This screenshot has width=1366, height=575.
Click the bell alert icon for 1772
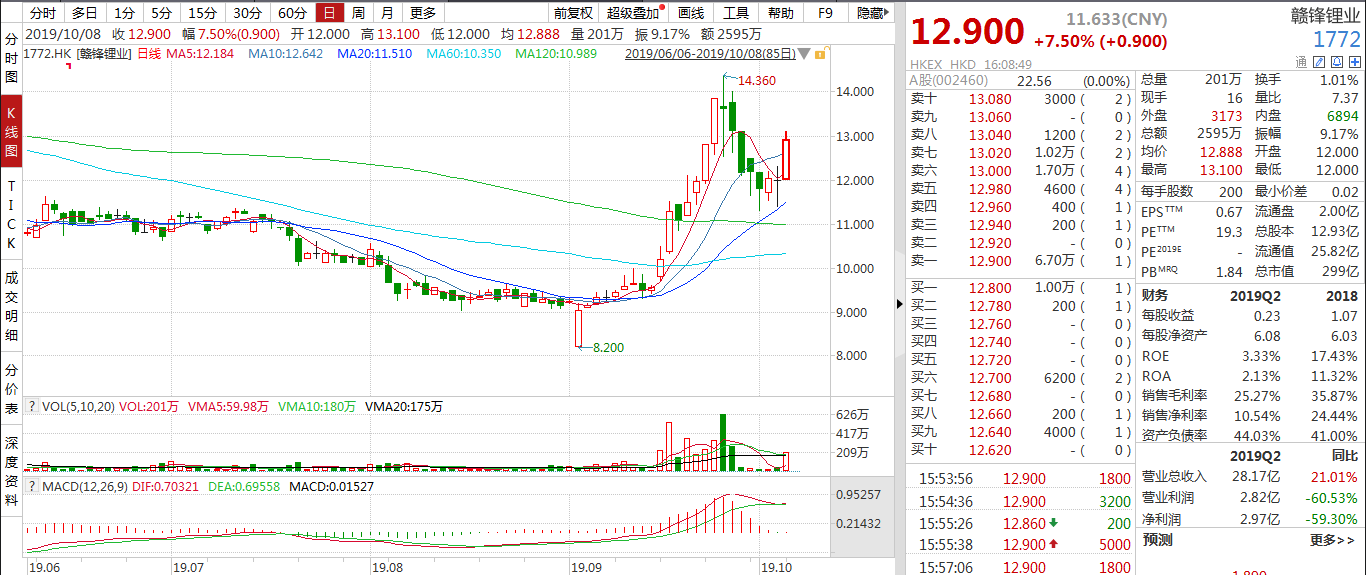pyautogui.click(x=1336, y=62)
